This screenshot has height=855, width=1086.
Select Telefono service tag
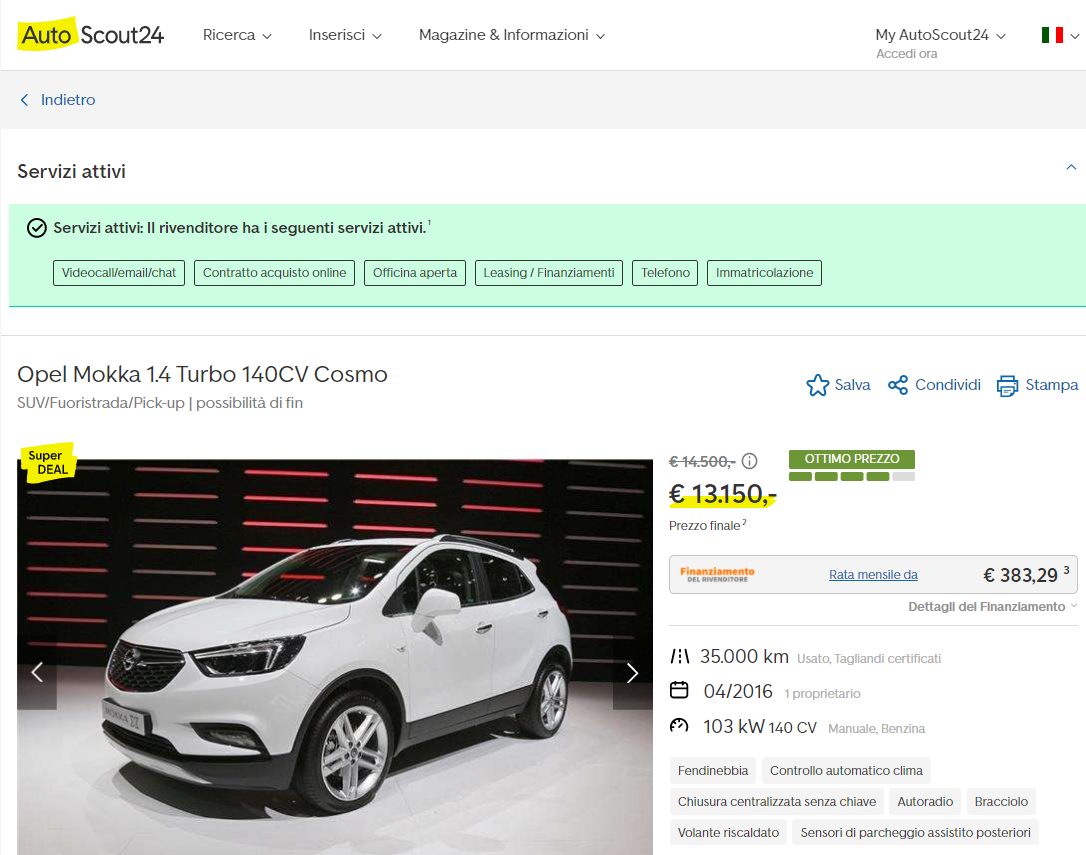tap(665, 273)
